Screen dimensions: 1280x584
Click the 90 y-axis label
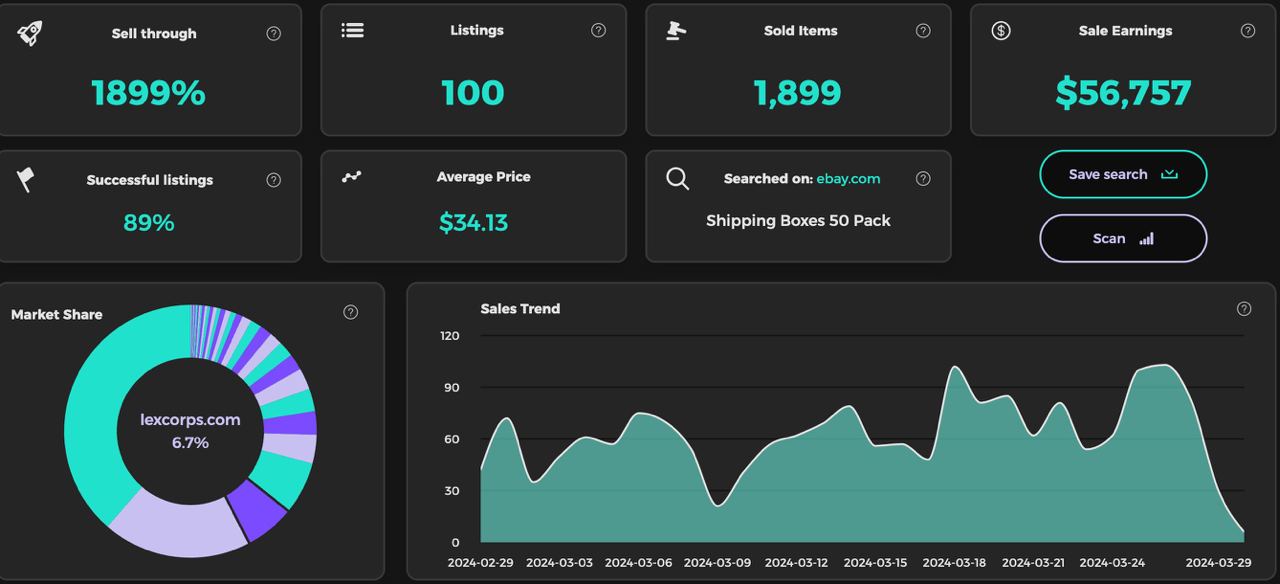click(452, 388)
